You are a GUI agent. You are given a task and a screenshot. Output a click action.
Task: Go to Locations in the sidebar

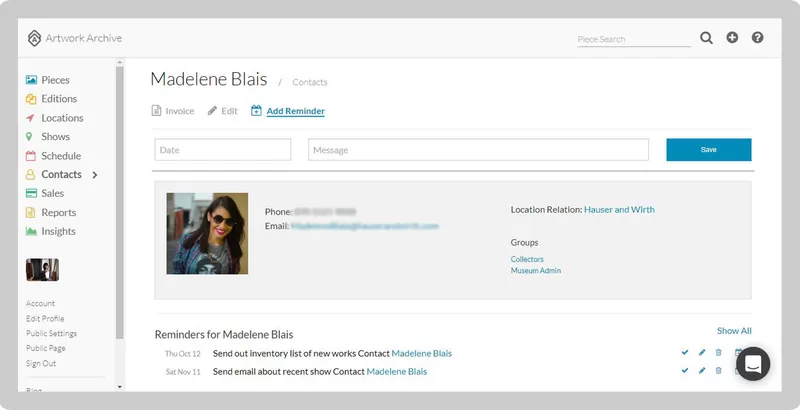click(62, 118)
